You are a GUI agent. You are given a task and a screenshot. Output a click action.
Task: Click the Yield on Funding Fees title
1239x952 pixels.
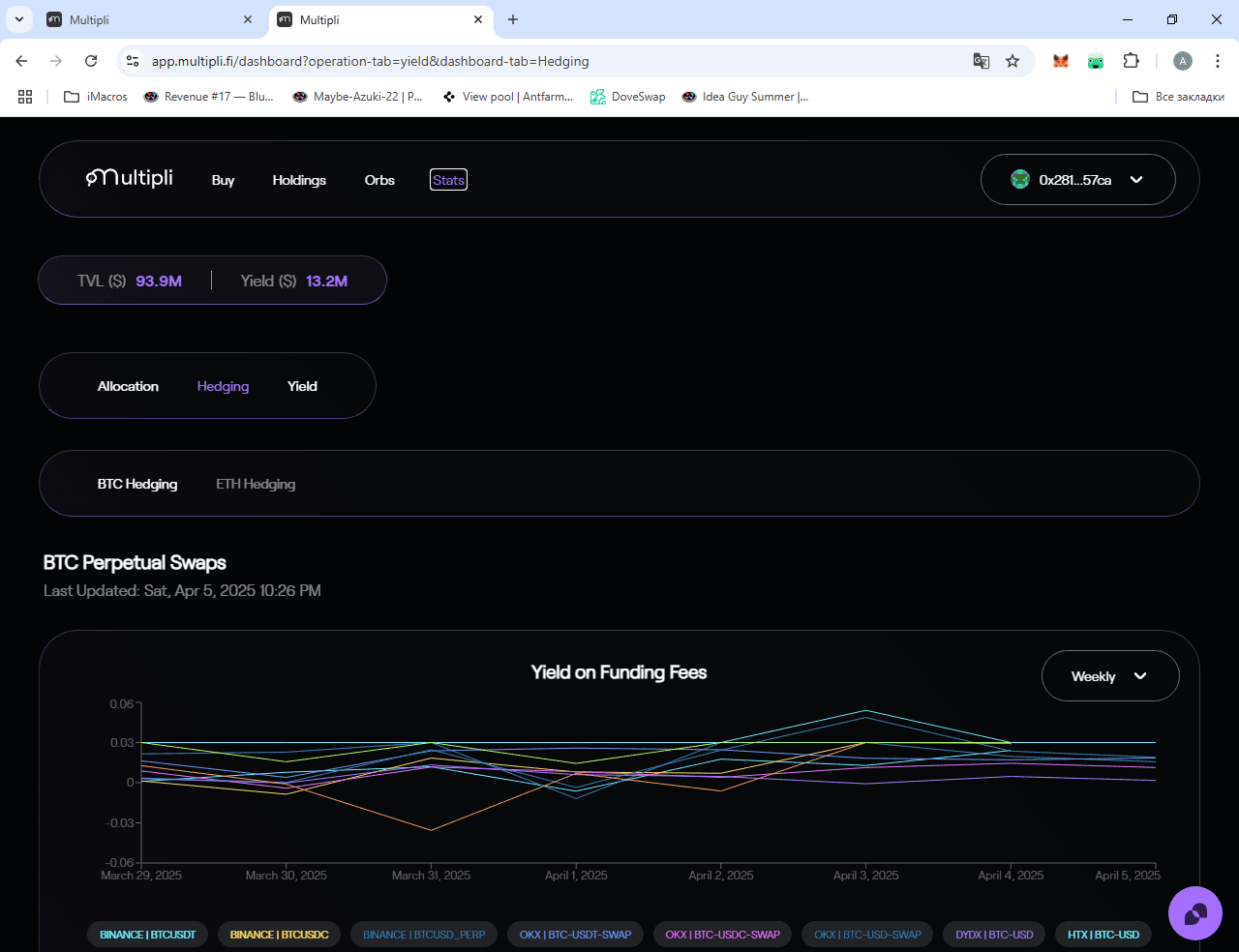[619, 672]
